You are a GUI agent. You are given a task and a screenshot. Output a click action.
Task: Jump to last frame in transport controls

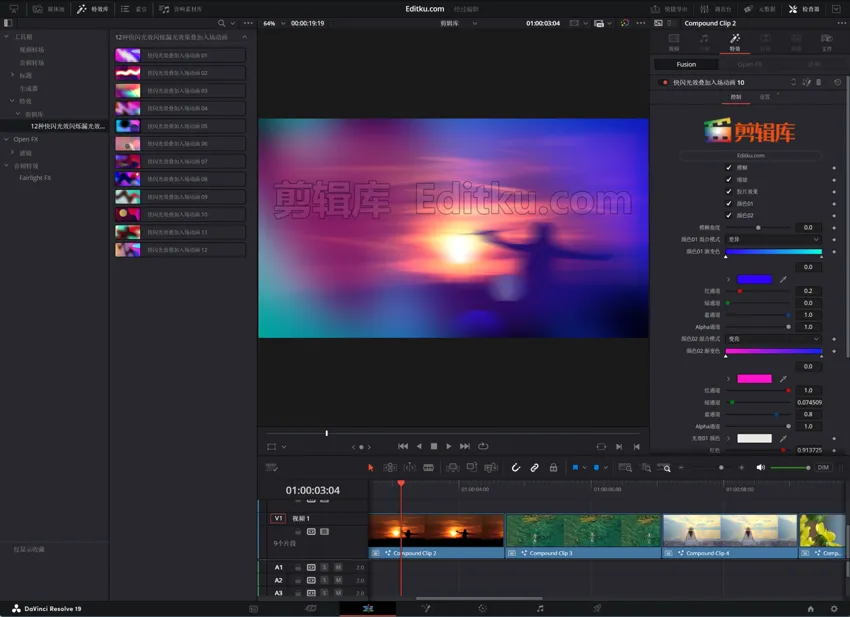click(x=465, y=446)
